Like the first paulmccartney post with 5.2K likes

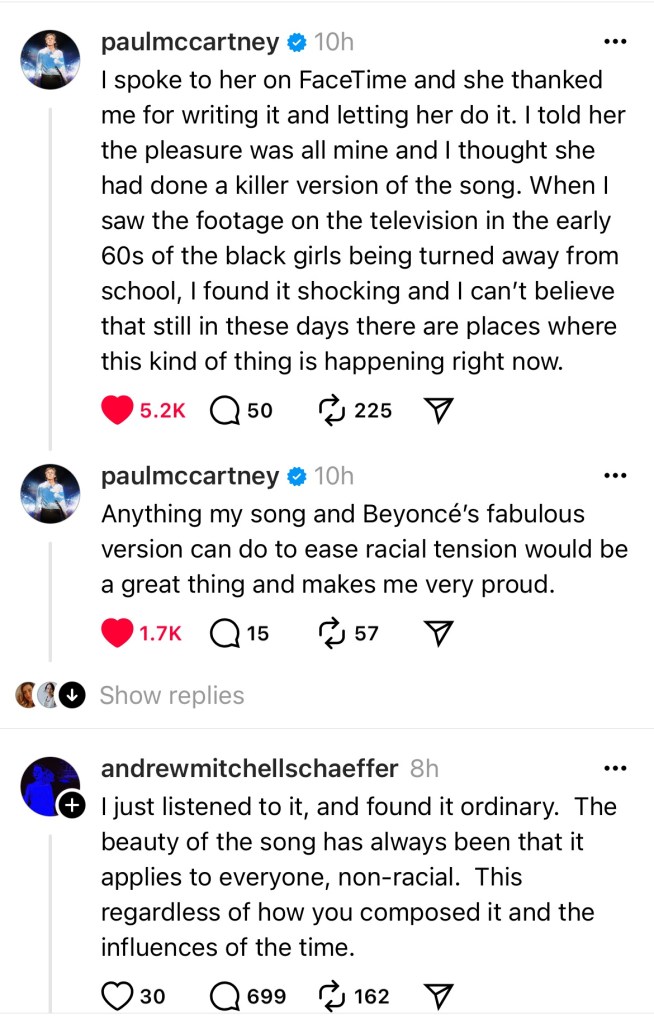point(118,410)
